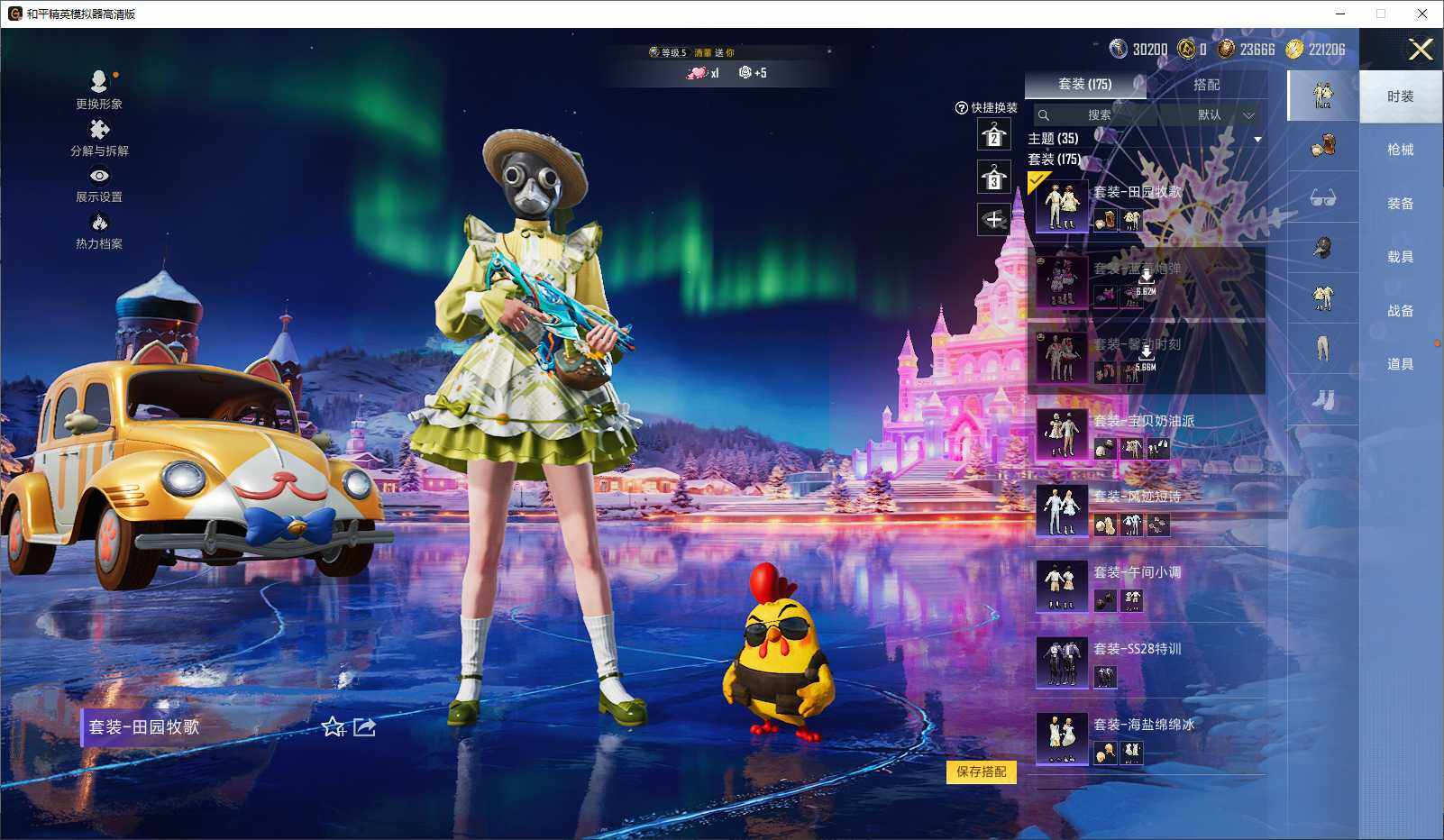Viewport: 1444px width, 840px height.
Task: Select the 套装-蓝莓炮弹 outfit thumbnail
Action: pos(1061,281)
